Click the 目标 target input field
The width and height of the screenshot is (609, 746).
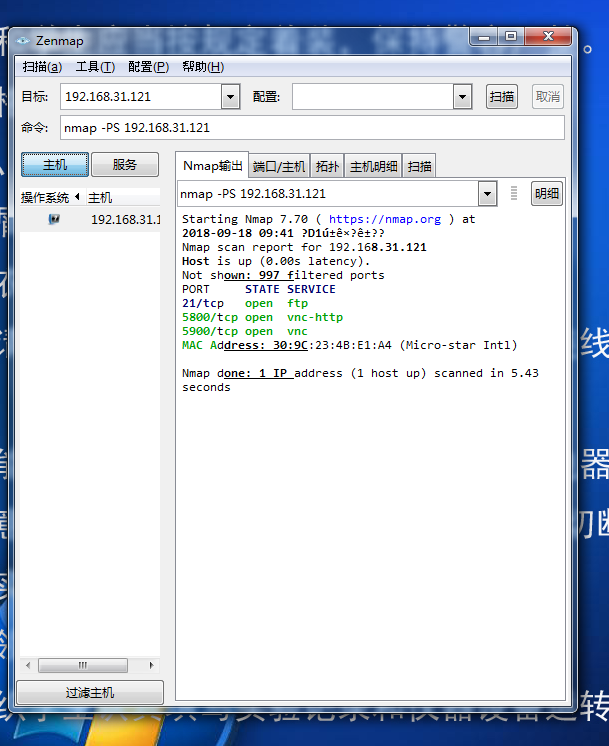[141, 97]
